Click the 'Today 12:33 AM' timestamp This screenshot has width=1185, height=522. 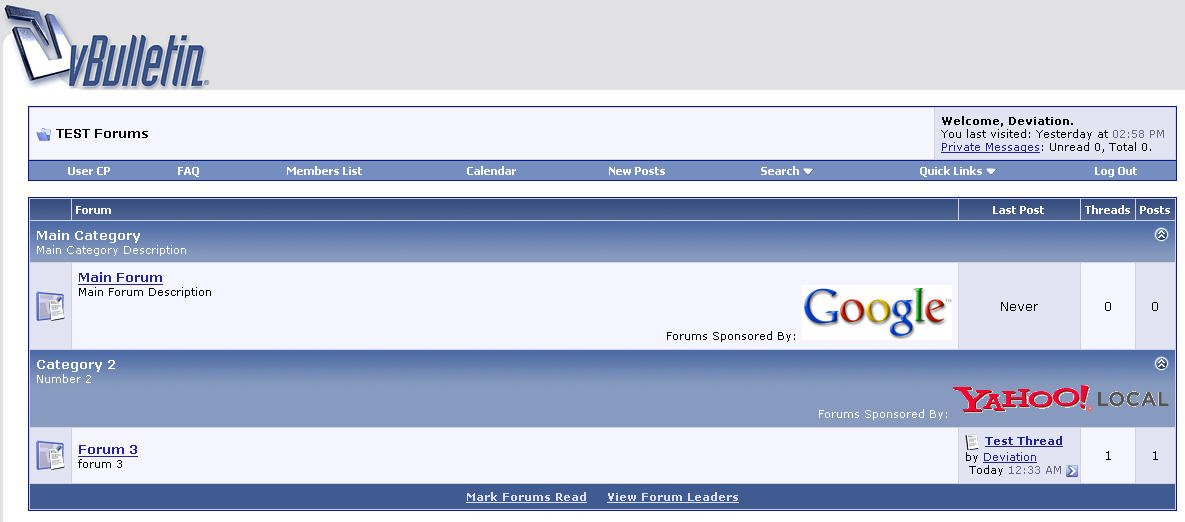pyautogui.click(x=1015, y=471)
